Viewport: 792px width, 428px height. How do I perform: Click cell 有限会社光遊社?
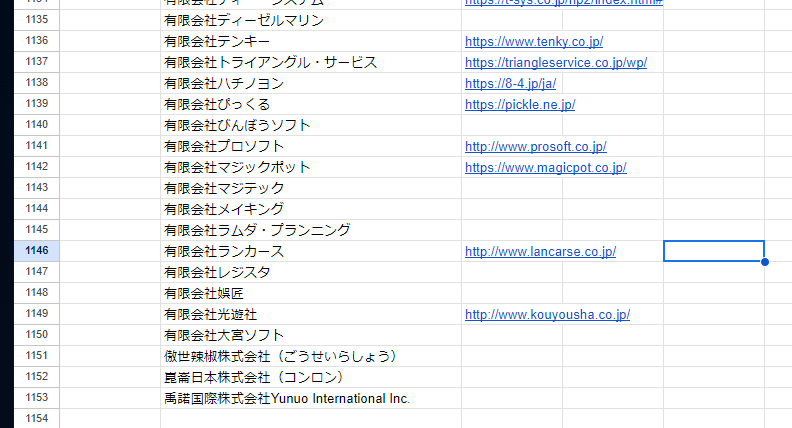[x=311, y=314]
